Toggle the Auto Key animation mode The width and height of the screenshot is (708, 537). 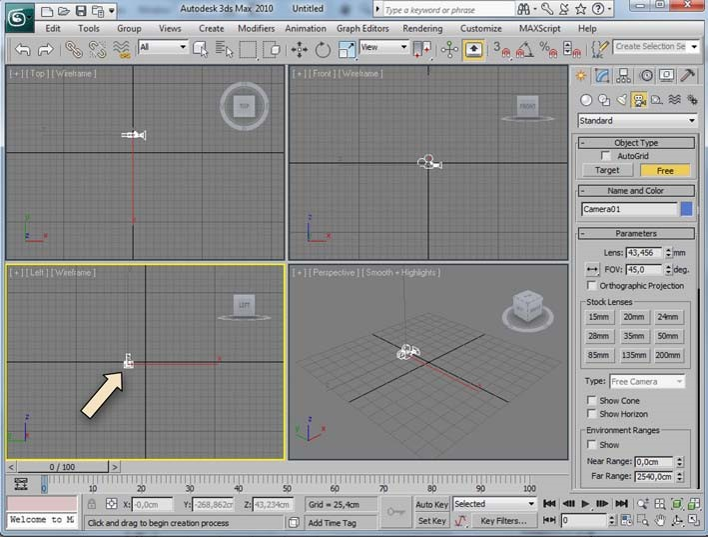tap(432, 504)
